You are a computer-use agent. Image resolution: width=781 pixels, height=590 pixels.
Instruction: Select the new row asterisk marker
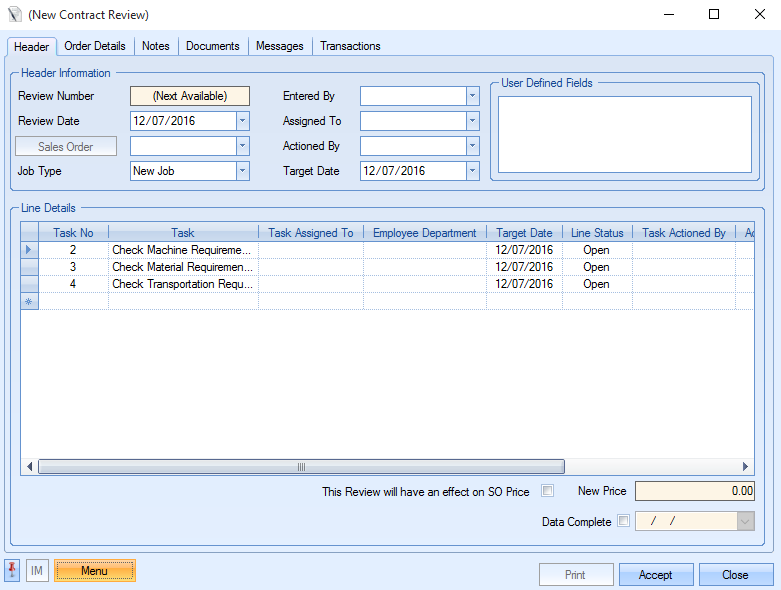tap(29, 301)
